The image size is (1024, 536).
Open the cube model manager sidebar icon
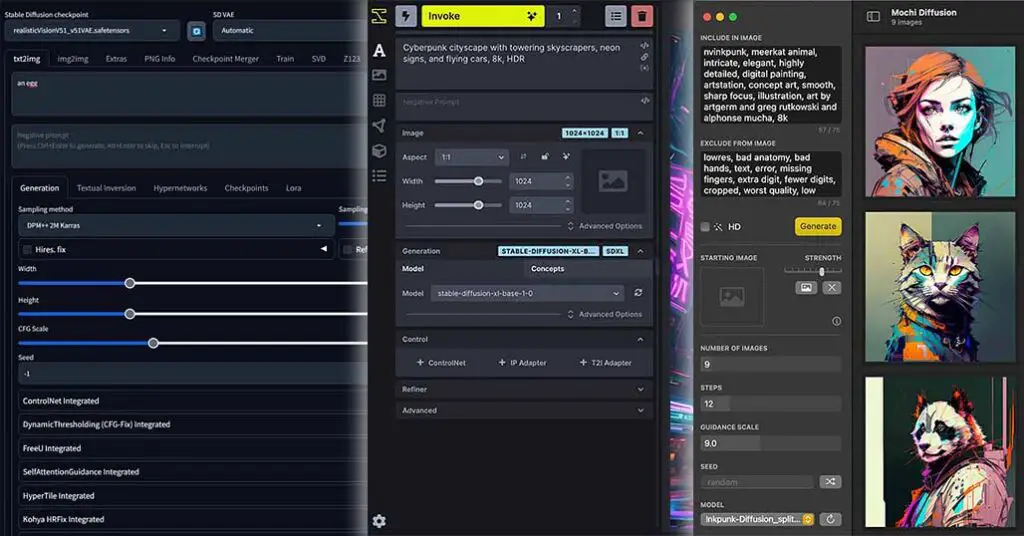tap(379, 151)
